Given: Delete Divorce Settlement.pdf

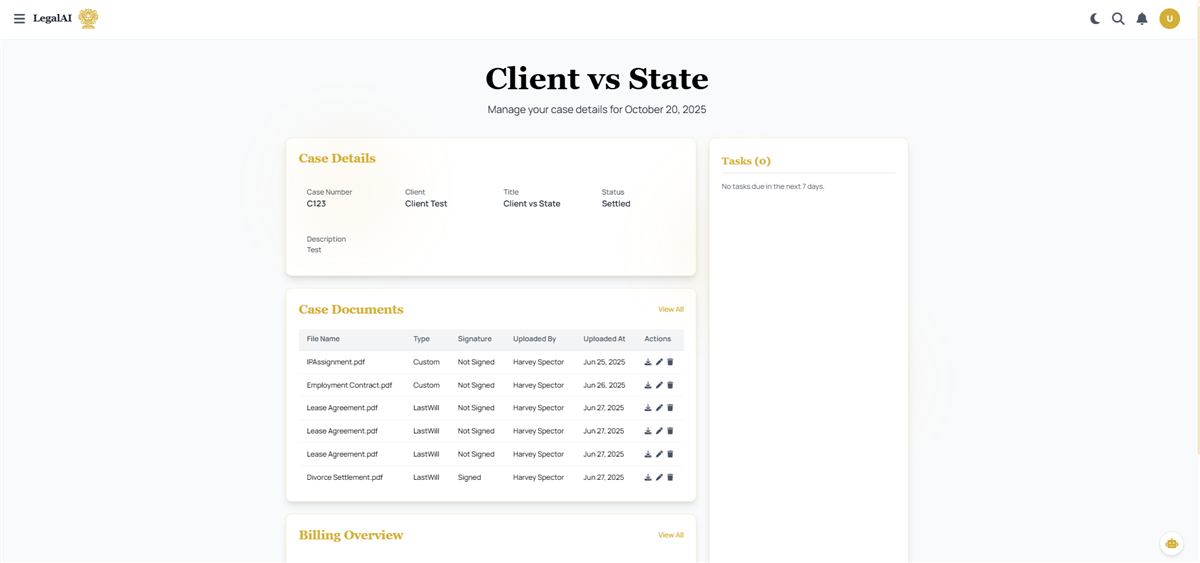Looking at the screenshot, I should pyautogui.click(x=670, y=477).
